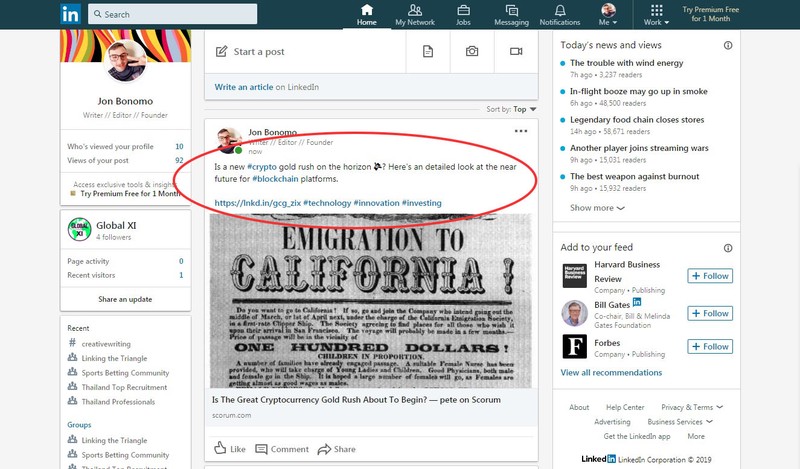This screenshot has width=800, height=469.
Task: Open the post options three-dots menu
Action: 520,131
